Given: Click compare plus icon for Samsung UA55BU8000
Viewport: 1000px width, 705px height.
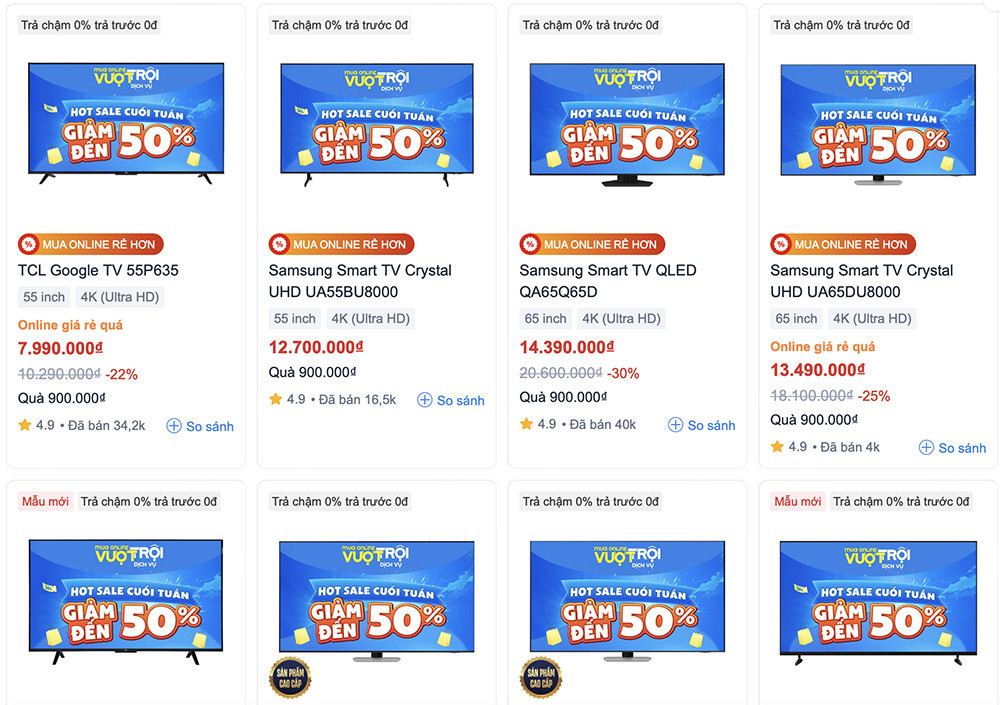Looking at the screenshot, I should click(x=424, y=400).
